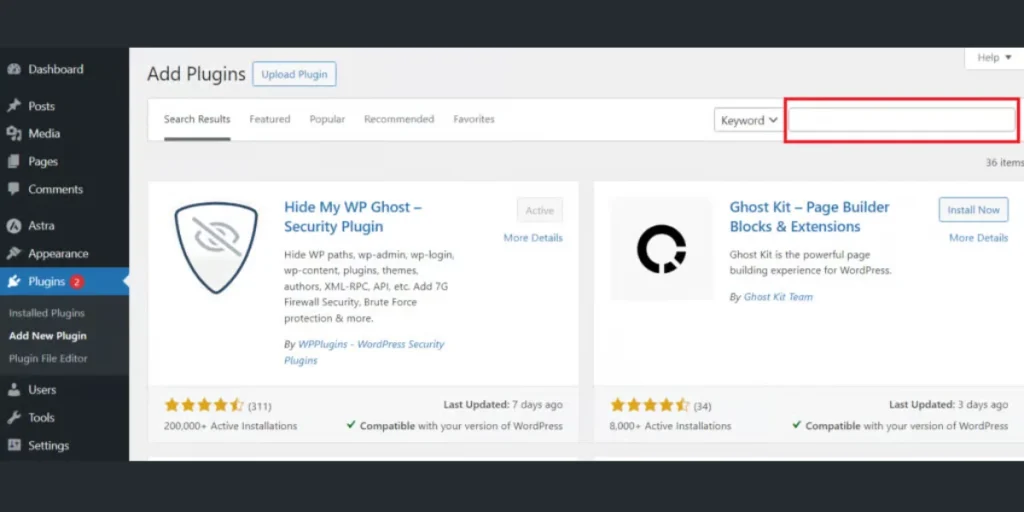
Task: Switch to the Recommended tab
Action: tap(399, 120)
